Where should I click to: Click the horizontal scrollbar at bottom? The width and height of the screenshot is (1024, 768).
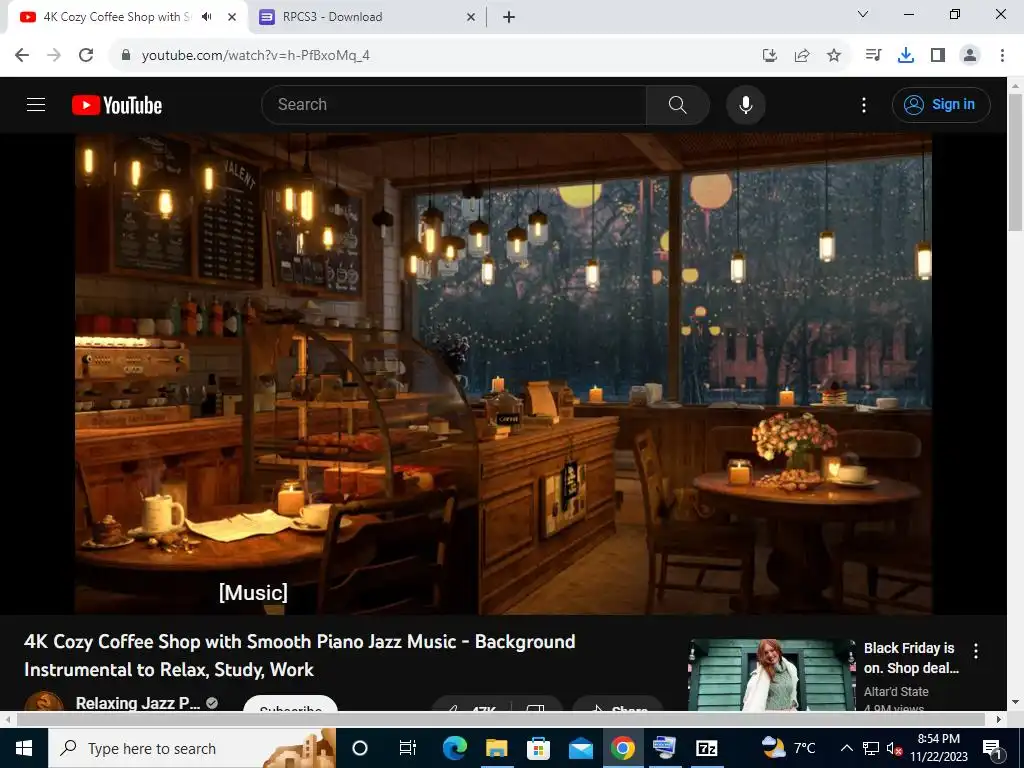(500, 719)
